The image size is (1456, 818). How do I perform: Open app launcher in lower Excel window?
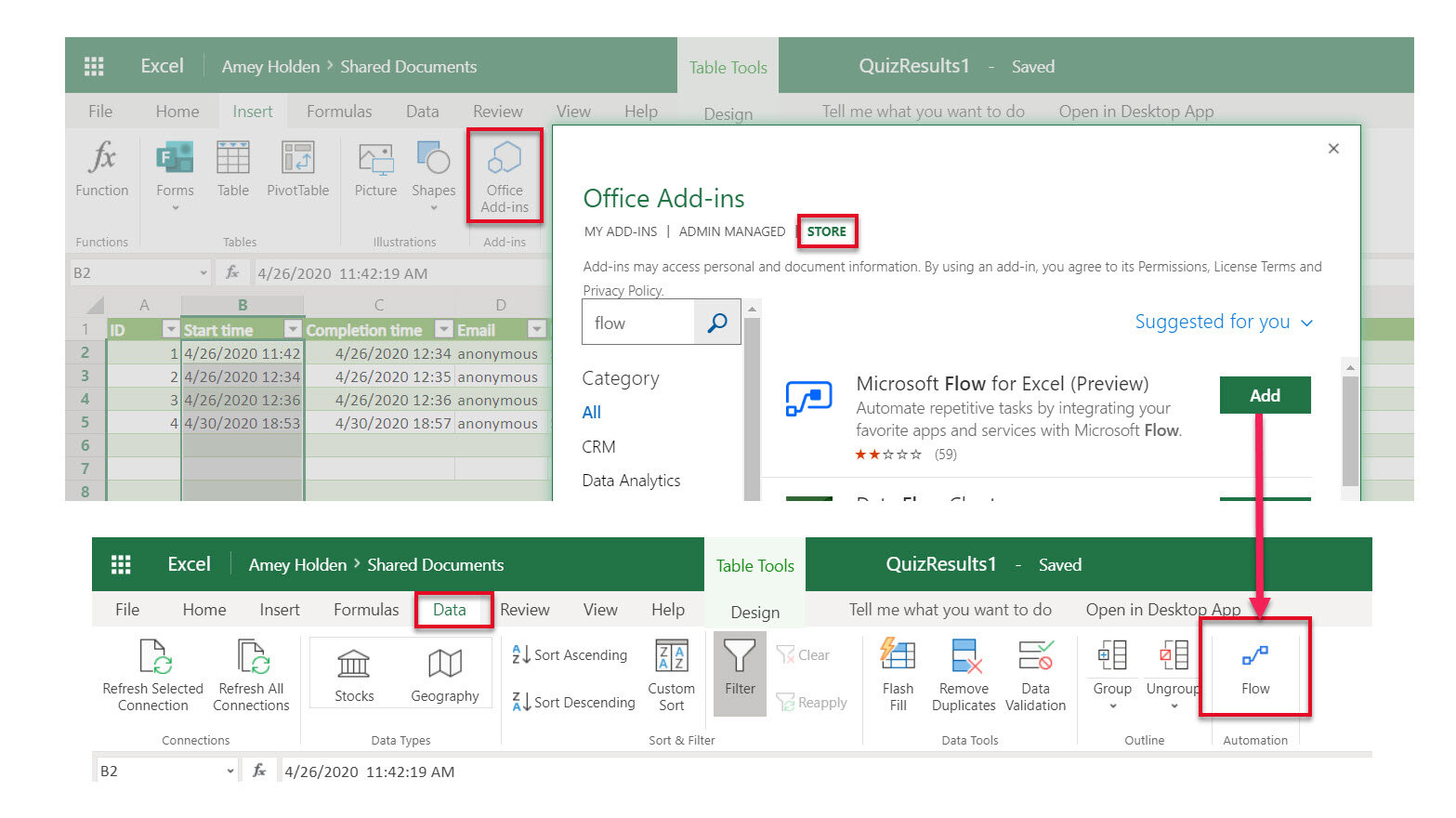121,564
